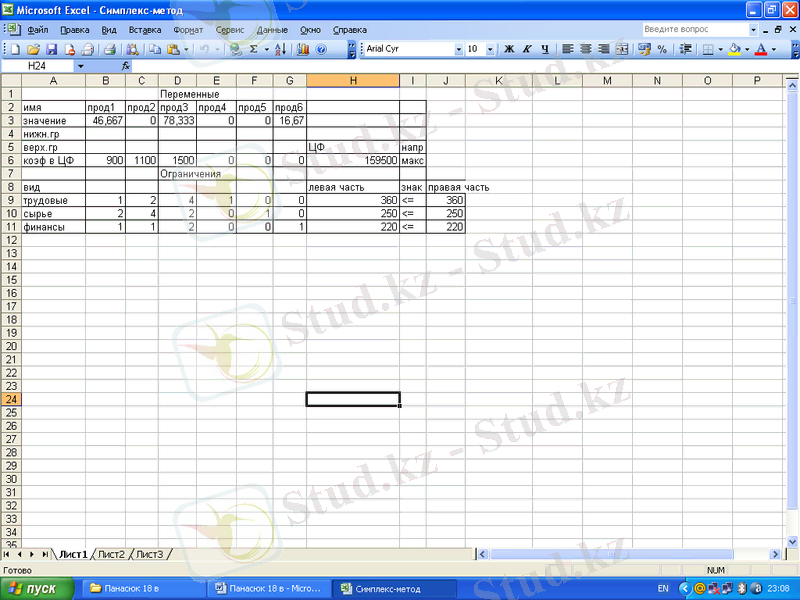Click the fx insert function button
Viewport: 800px width, 600px height.
126,66
